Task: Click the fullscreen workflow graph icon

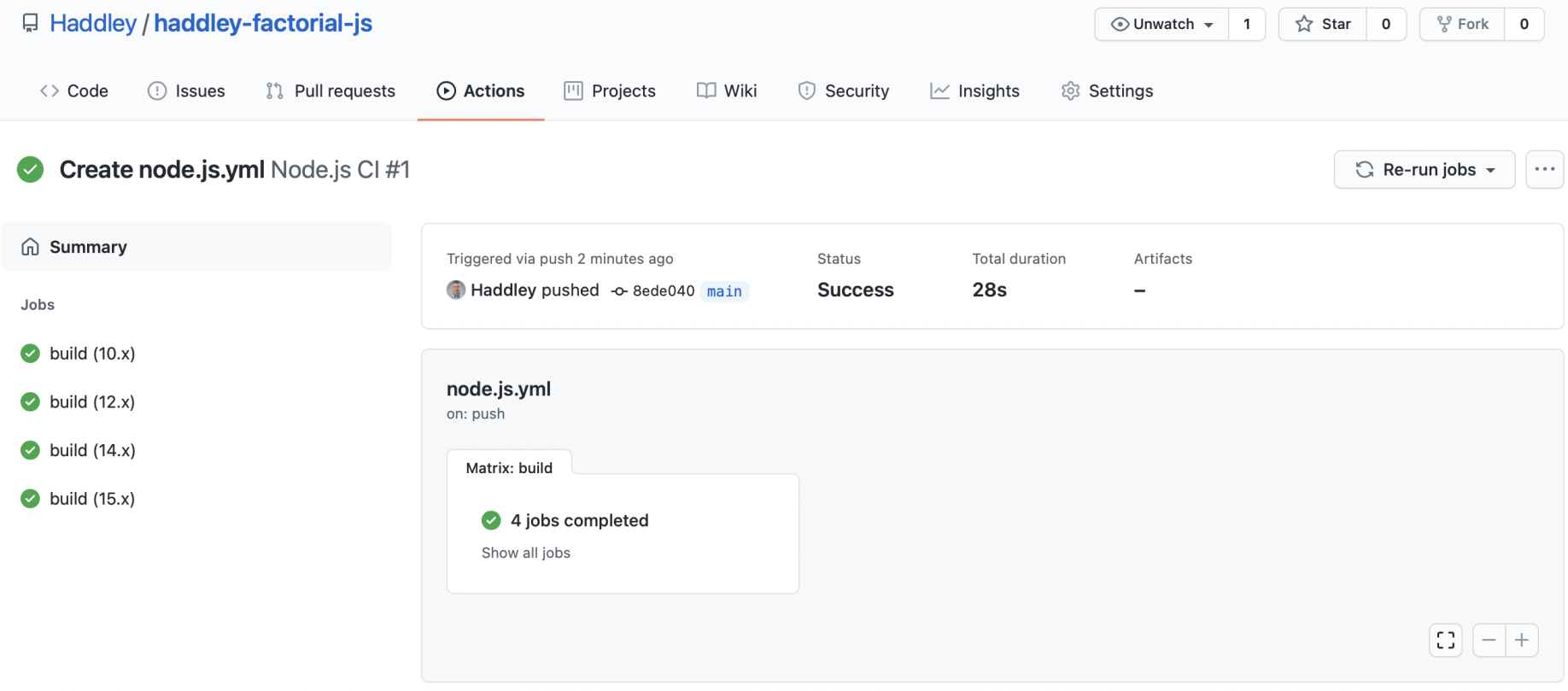Action: tap(1445, 640)
